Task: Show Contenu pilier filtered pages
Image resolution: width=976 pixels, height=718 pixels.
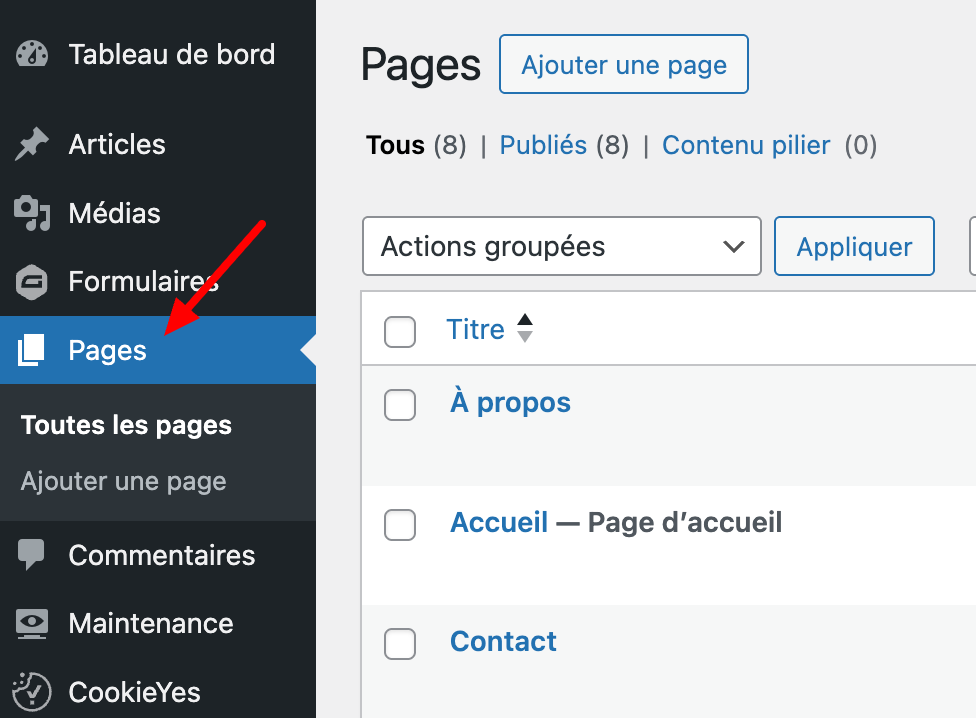Action: 746,145
